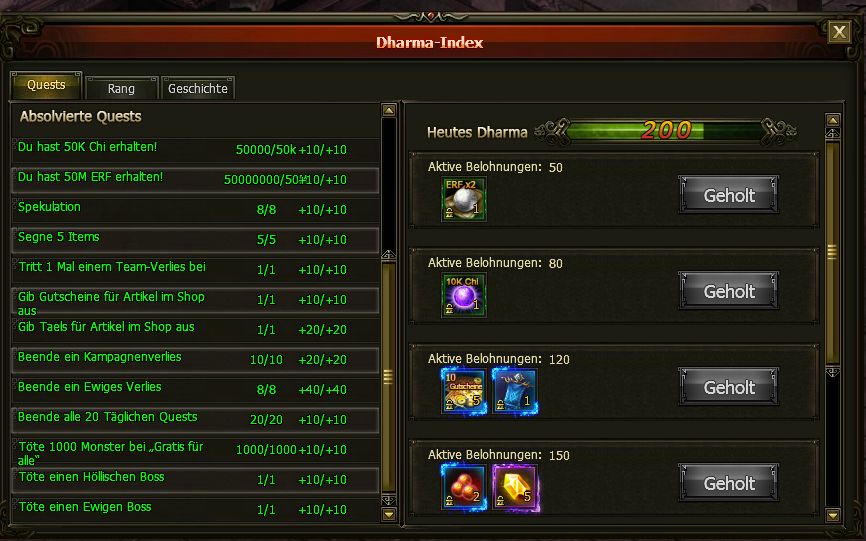Select the red orbs reward icon
This screenshot has height=541, width=866.
click(463, 487)
